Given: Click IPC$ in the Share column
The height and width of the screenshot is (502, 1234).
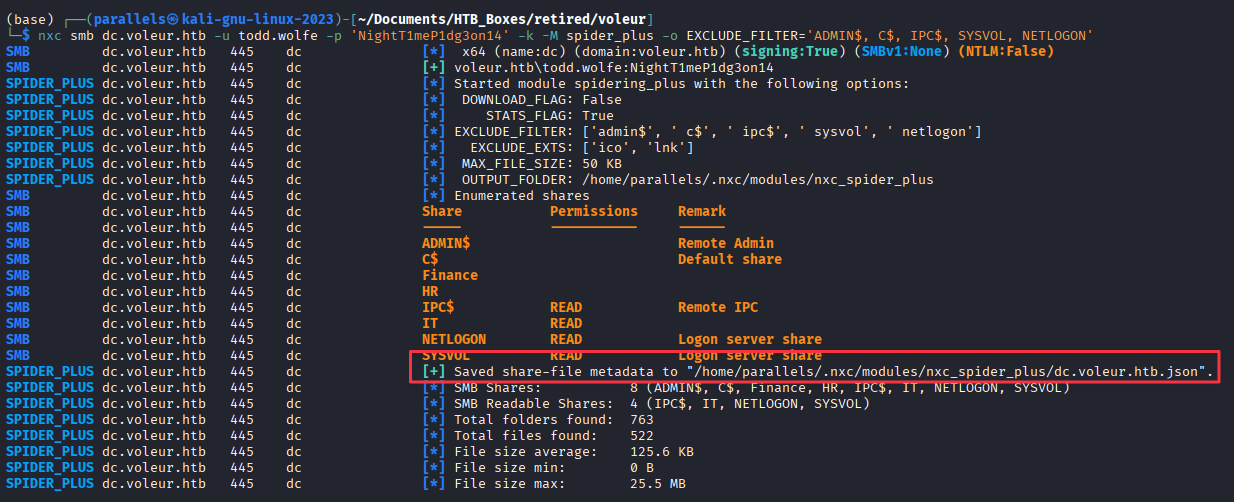Looking at the screenshot, I should click(x=438, y=307).
